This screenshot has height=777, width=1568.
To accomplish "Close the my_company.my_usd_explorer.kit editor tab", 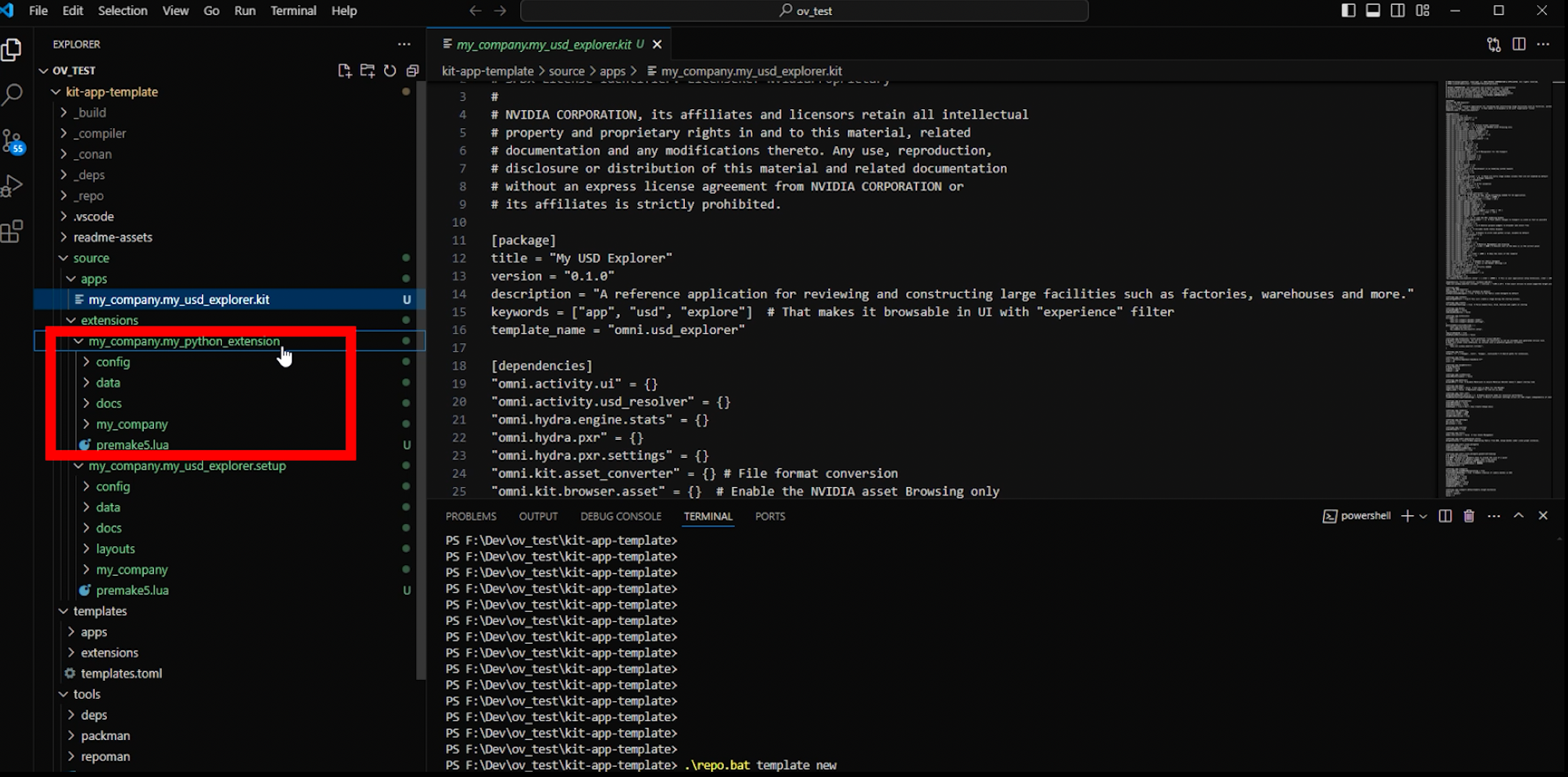I will (657, 44).
